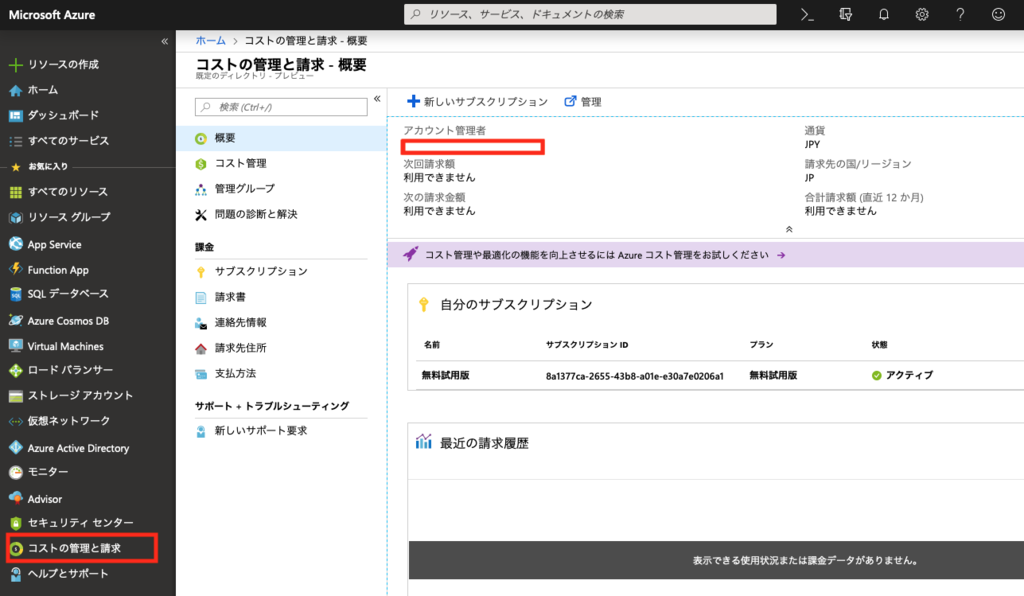Open Cloud Shell icon in top bar

807,14
